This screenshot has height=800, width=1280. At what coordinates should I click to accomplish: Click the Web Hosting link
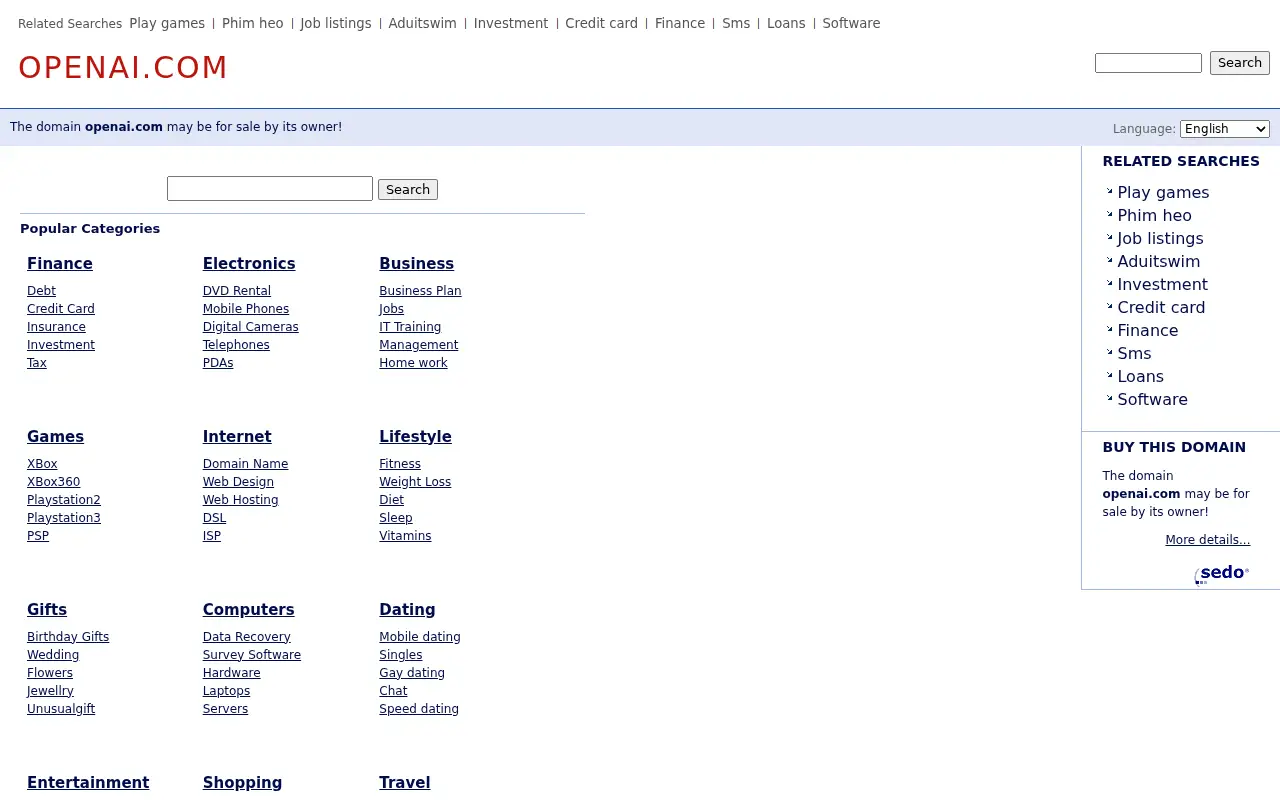(x=241, y=500)
